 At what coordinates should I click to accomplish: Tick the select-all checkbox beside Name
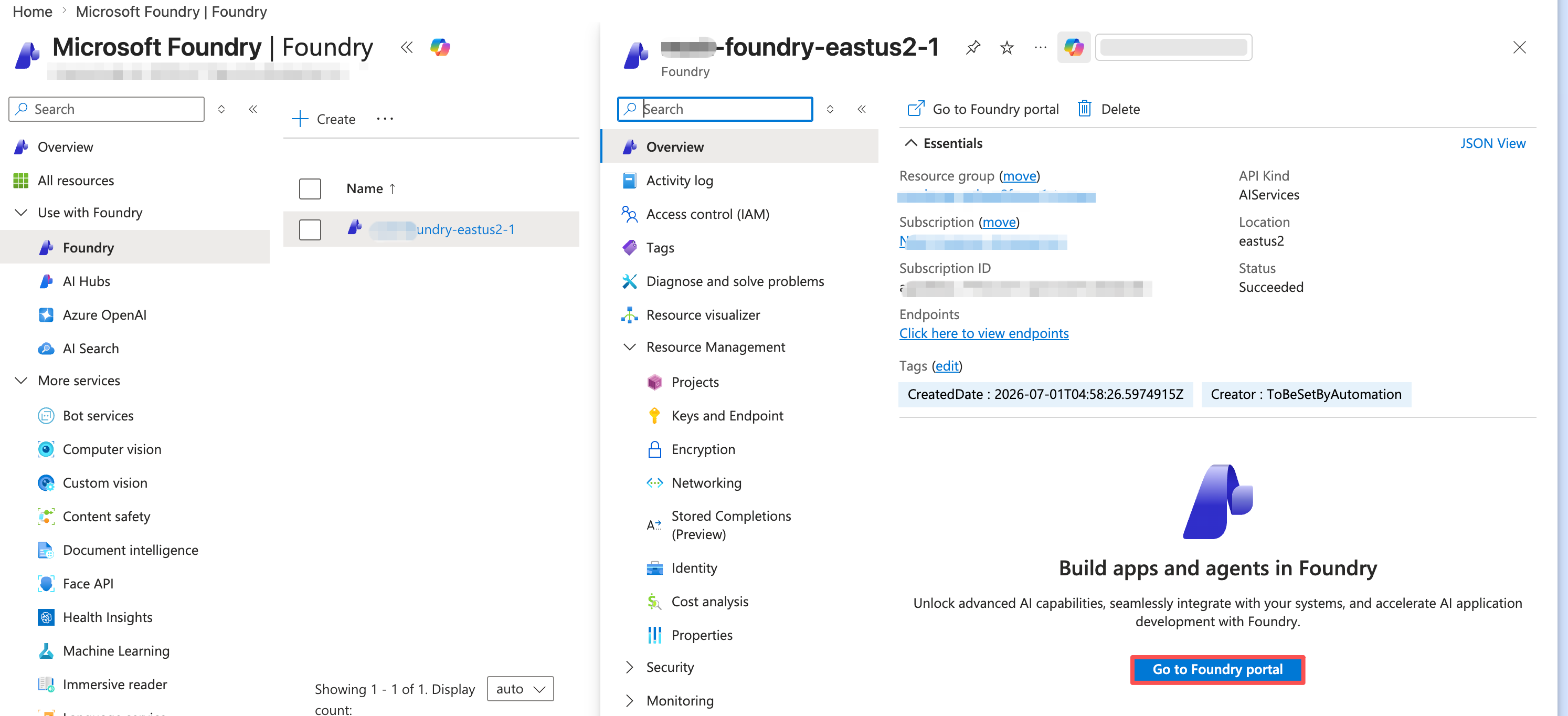[x=310, y=189]
